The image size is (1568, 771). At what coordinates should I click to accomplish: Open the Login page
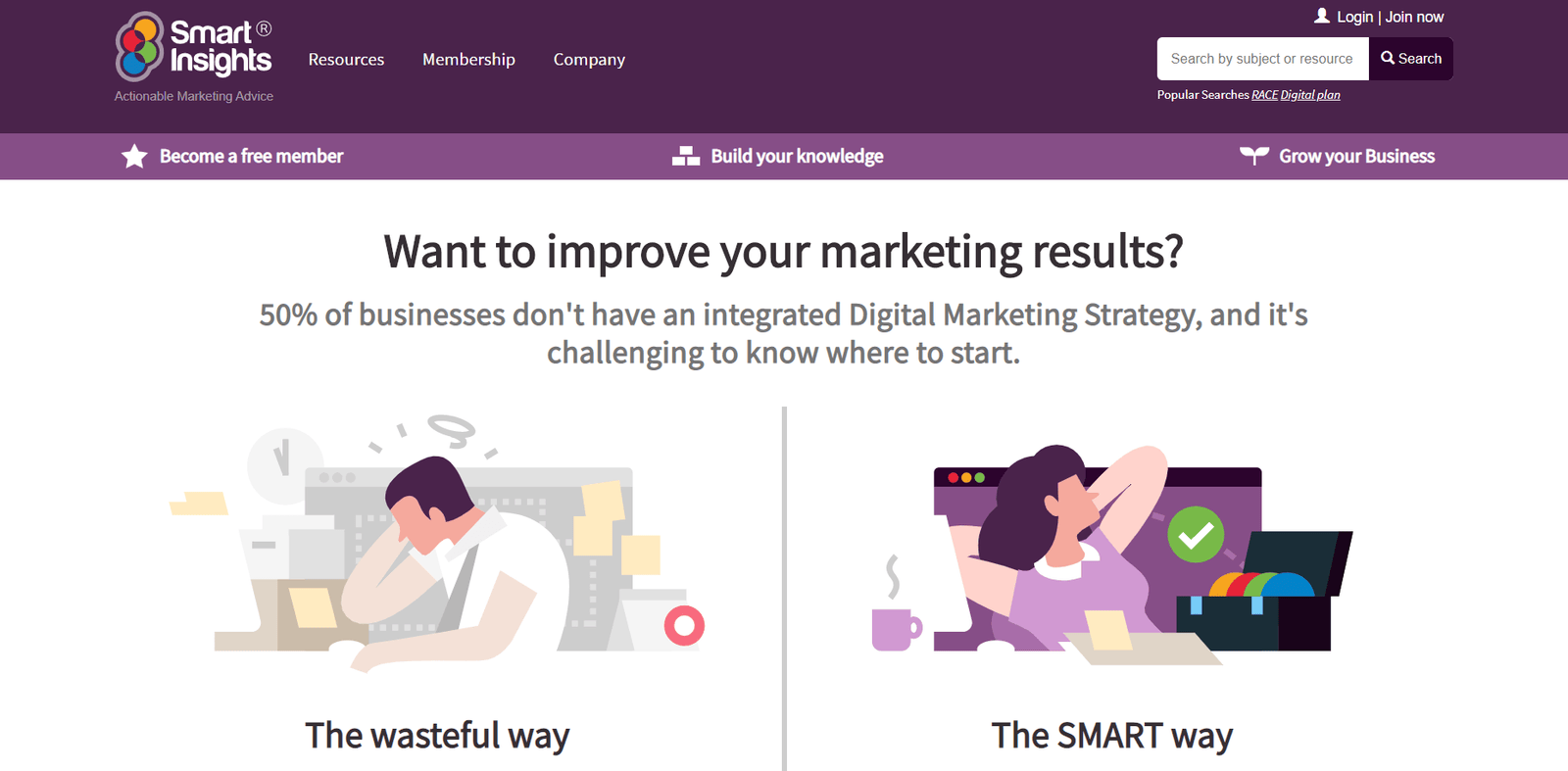click(1355, 16)
